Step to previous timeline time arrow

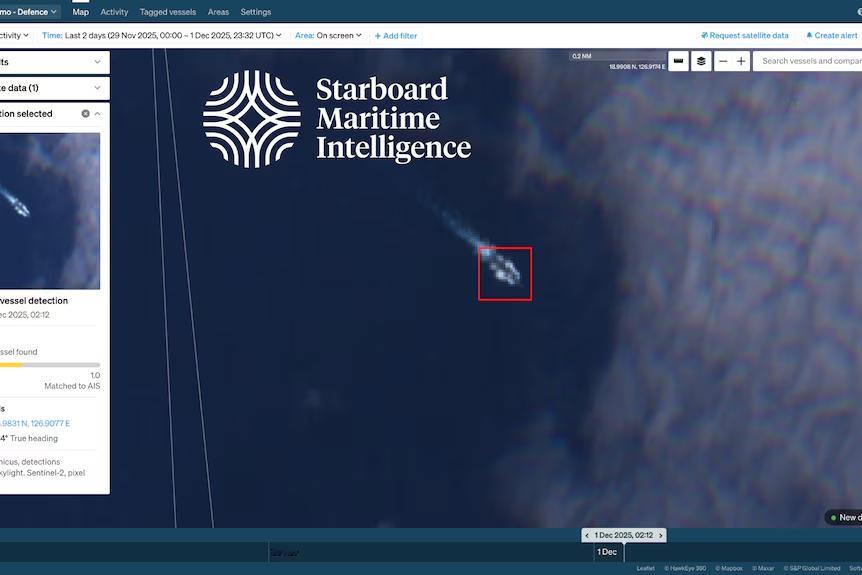pyautogui.click(x=587, y=535)
